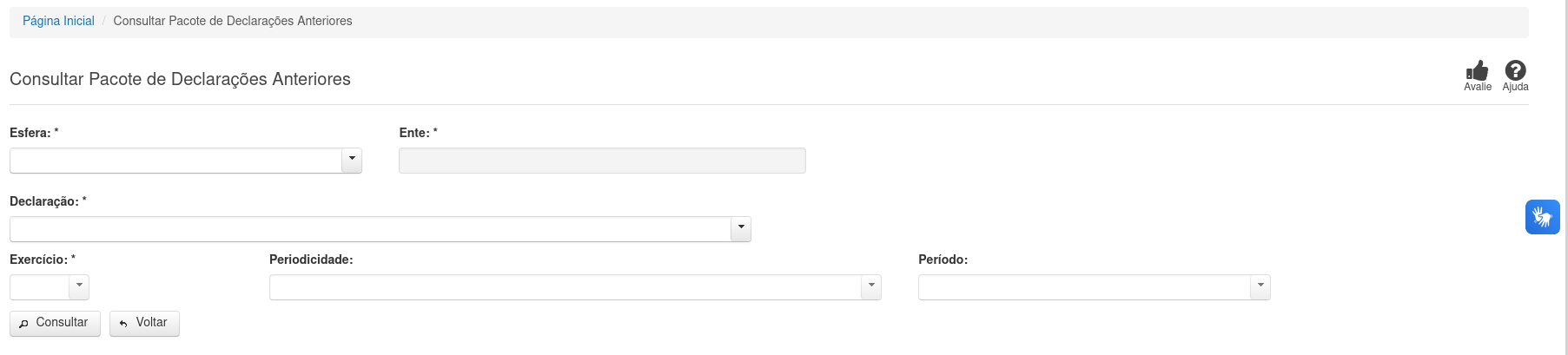Click the Avalie thumbs-up icon
This screenshot has width=1568, height=355.
coord(1477,70)
